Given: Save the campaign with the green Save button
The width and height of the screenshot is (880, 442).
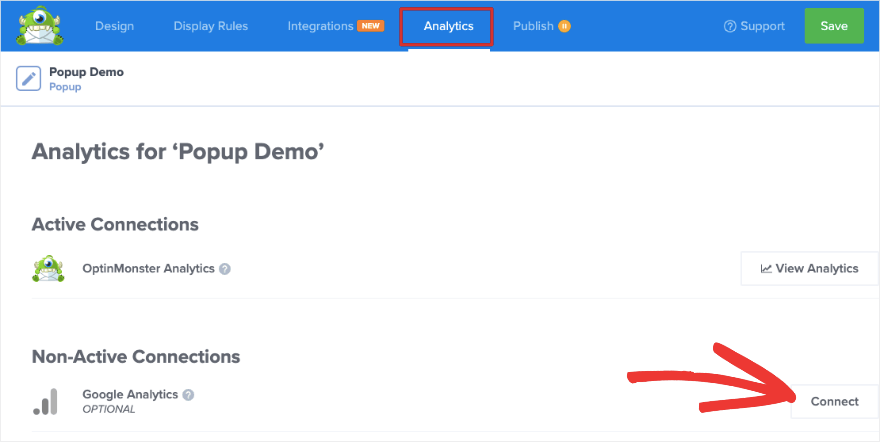Looking at the screenshot, I should [834, 26].
